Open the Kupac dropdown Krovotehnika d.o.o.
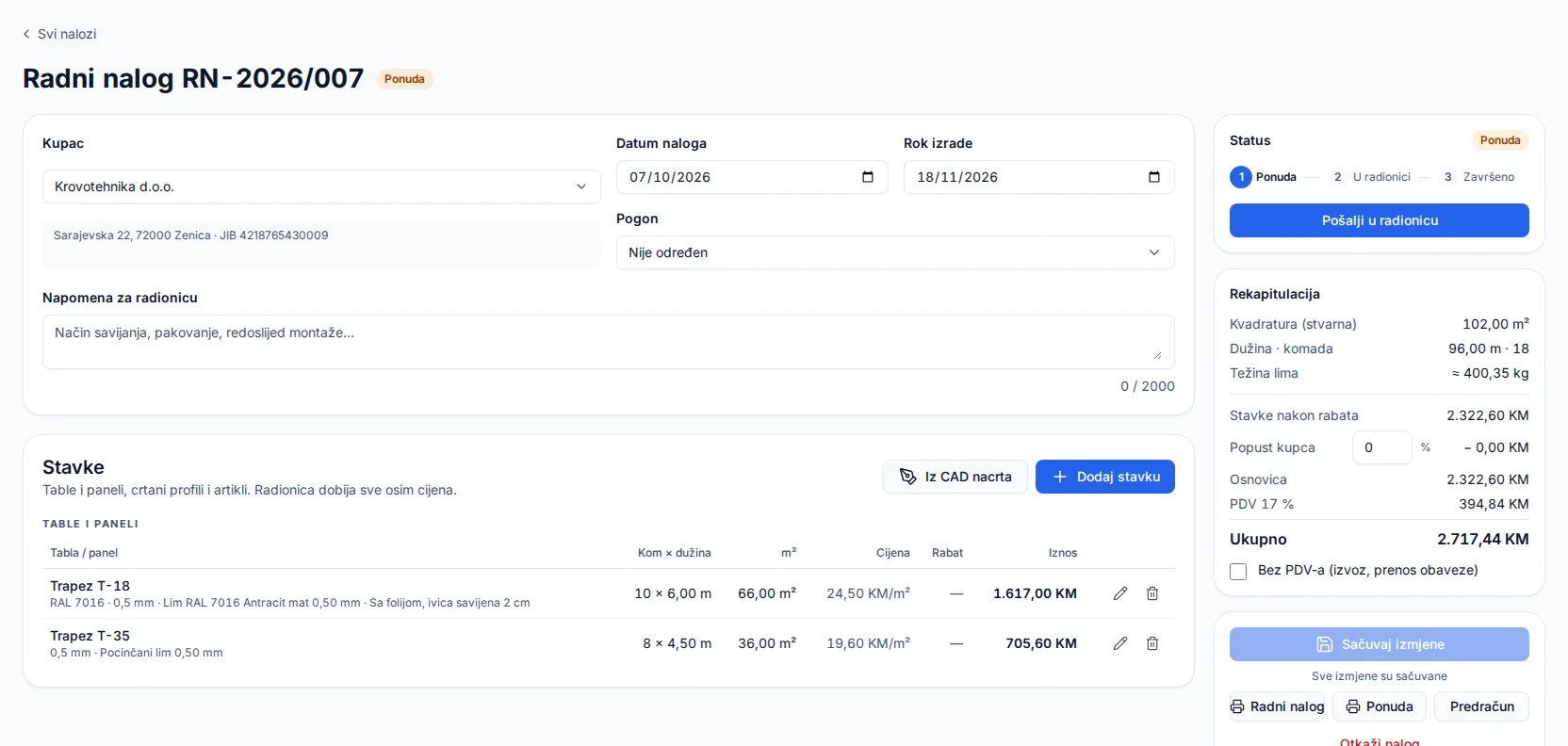 point(321,186)
